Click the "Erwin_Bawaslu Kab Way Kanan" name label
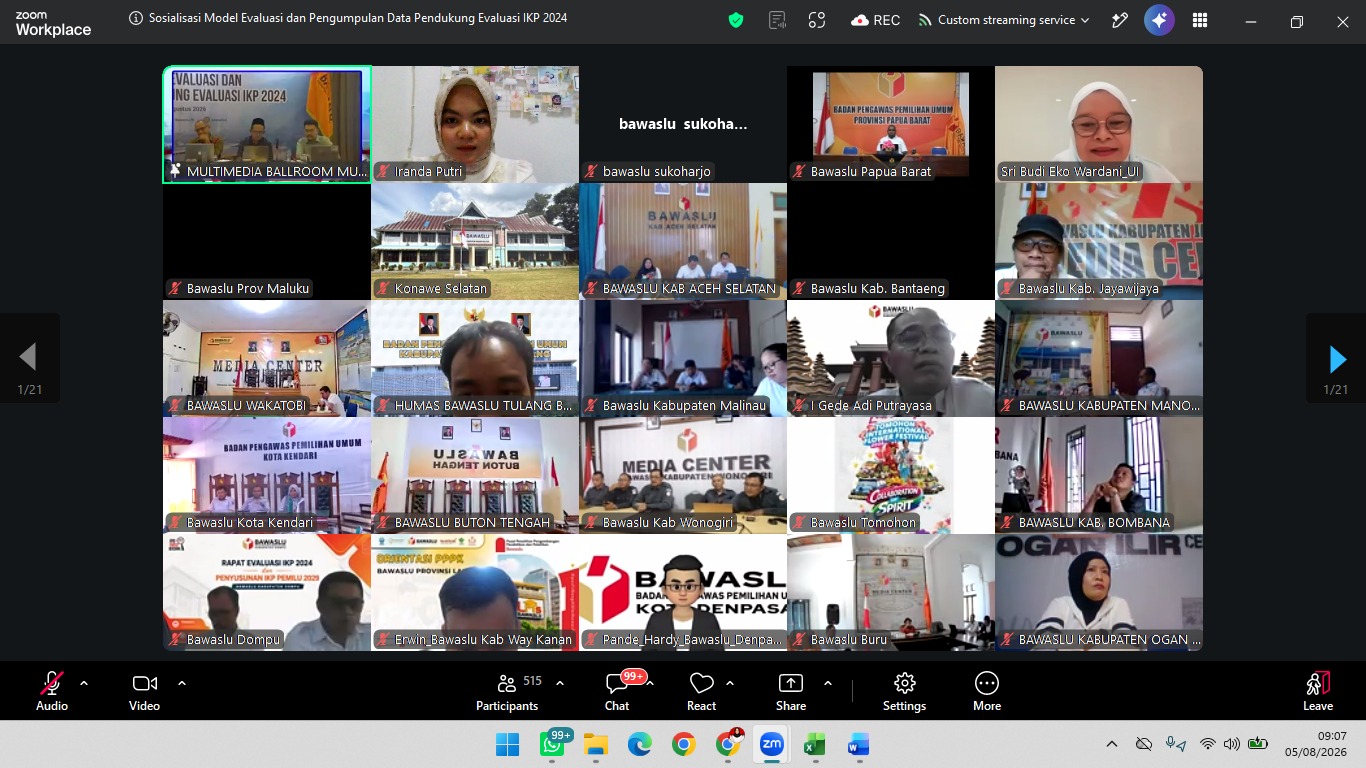This screenshot has height=768, width=1366. tap(483, 640)
